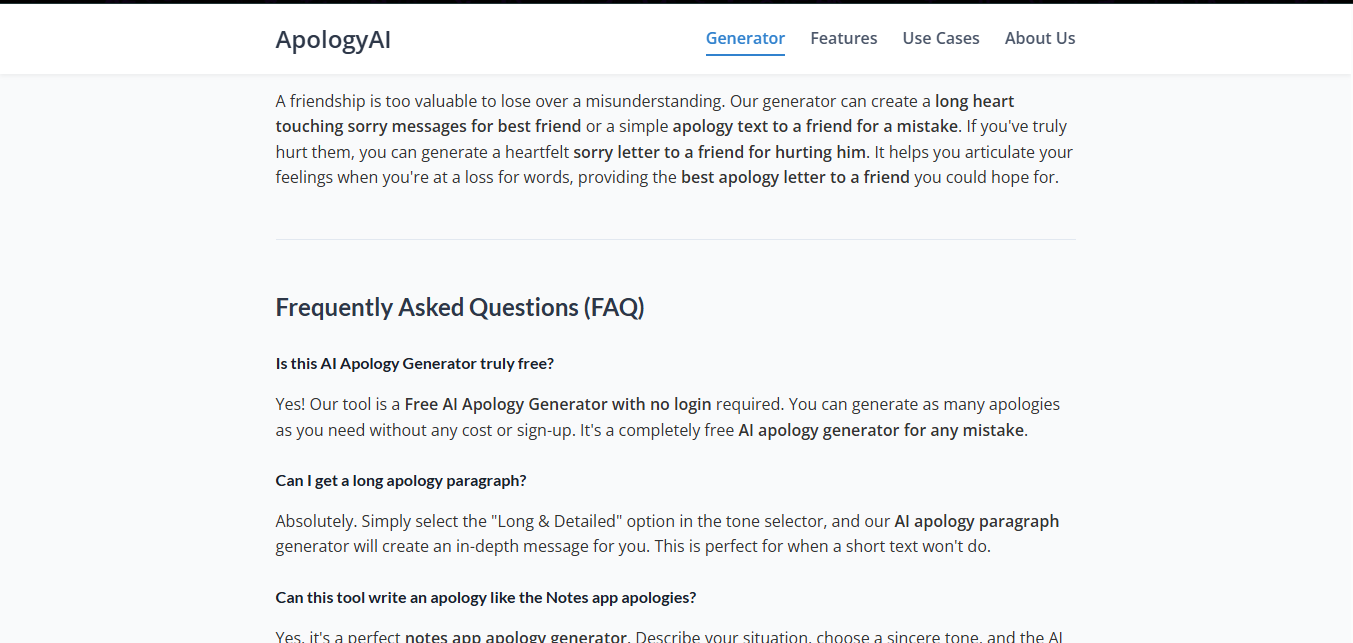Click bold phrase 'AI apology paragraph'
The height and width of the screenshot is (643, 1353).
pyautogui.click(x=976, y=521)
